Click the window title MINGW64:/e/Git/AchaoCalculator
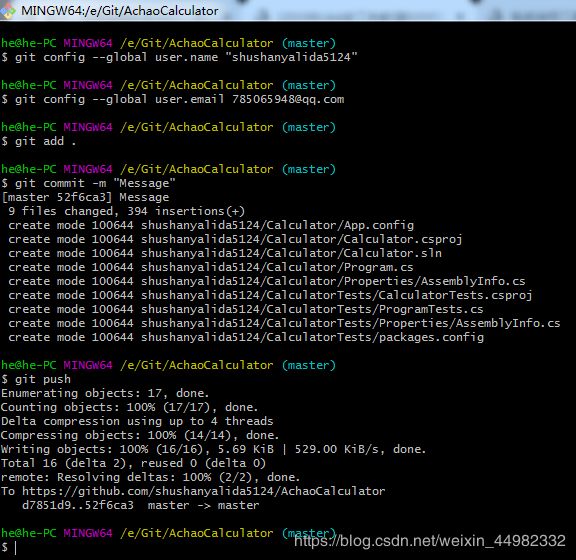The height and width of the screenshot is (560, 576). 120,11
